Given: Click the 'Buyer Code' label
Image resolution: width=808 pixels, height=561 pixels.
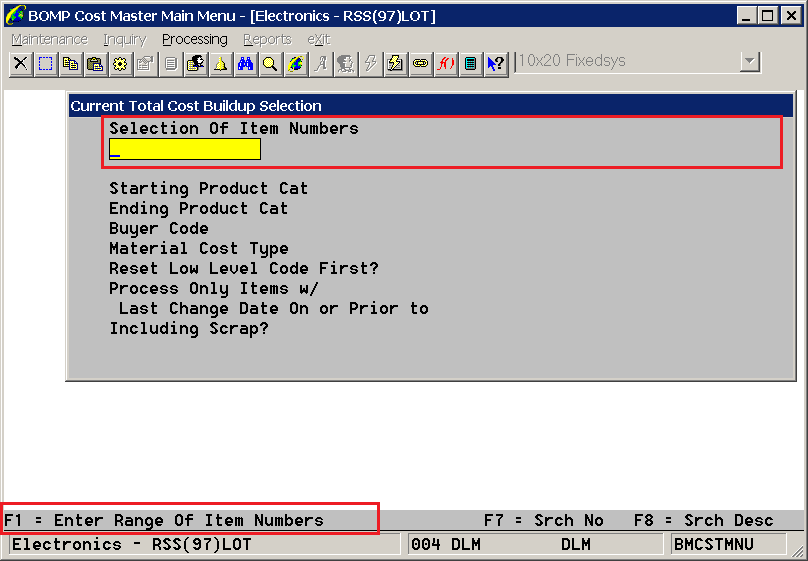Looking at the screenshot, I should coord(159,228).
